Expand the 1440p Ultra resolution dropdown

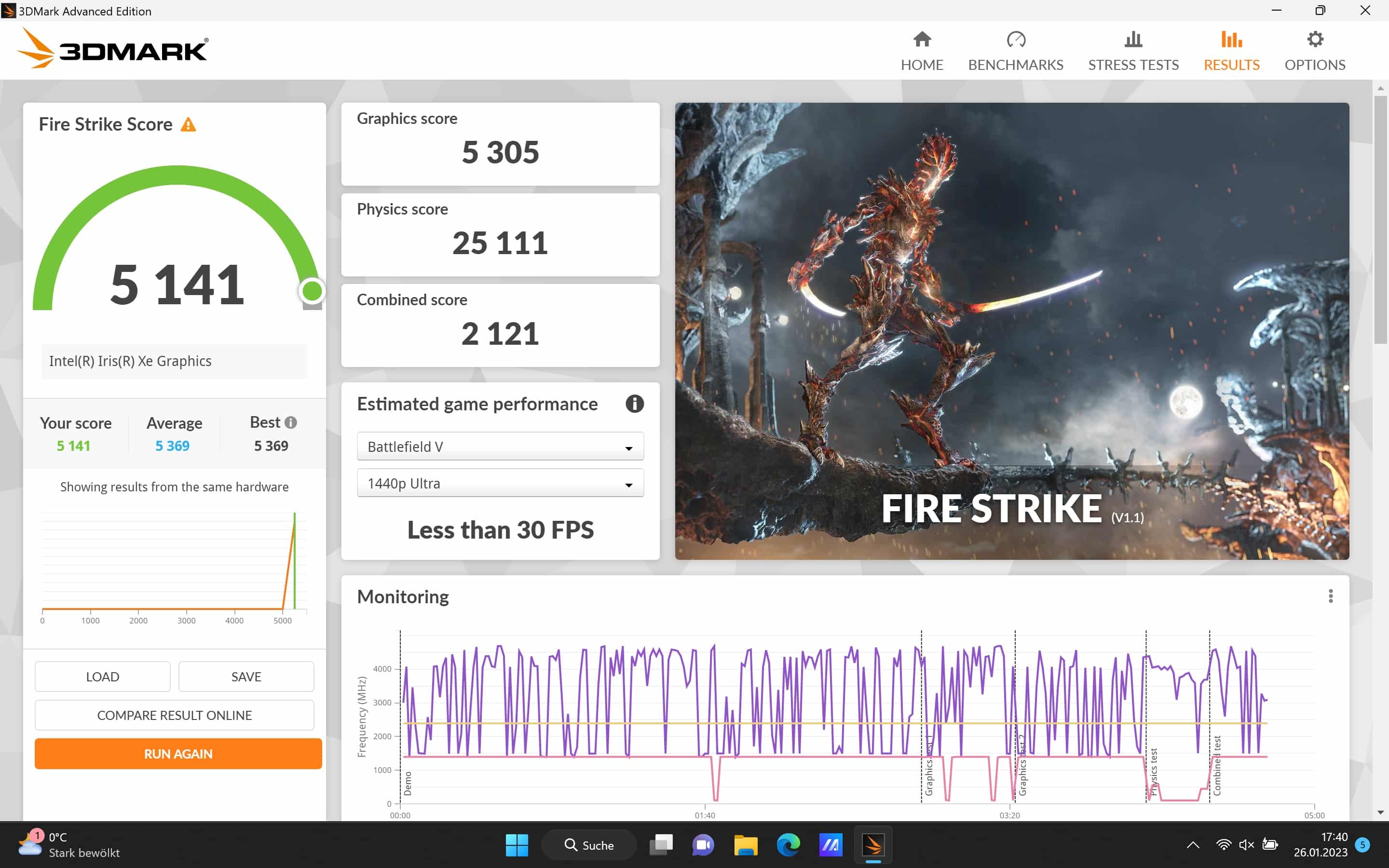pyautogui.click(x=500, y=483)
